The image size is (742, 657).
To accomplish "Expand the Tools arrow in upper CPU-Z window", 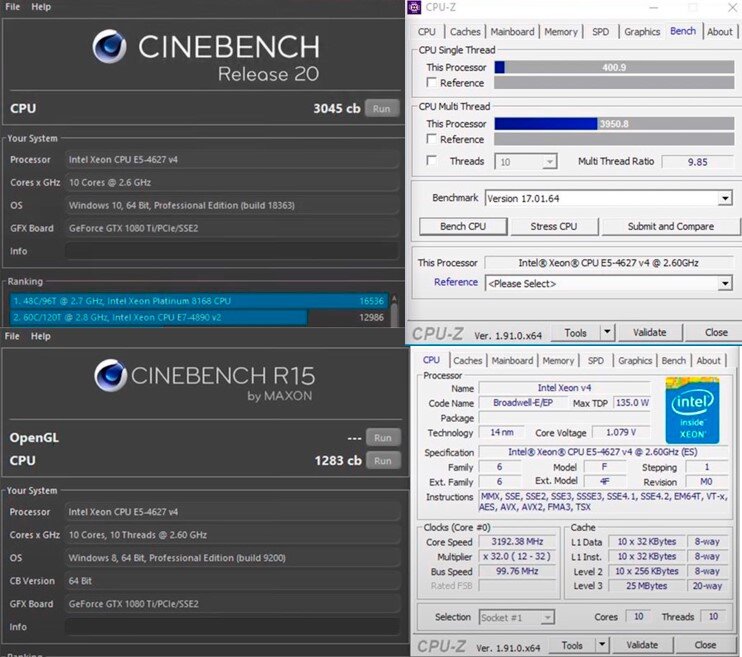I will click(x=607, y=332).
